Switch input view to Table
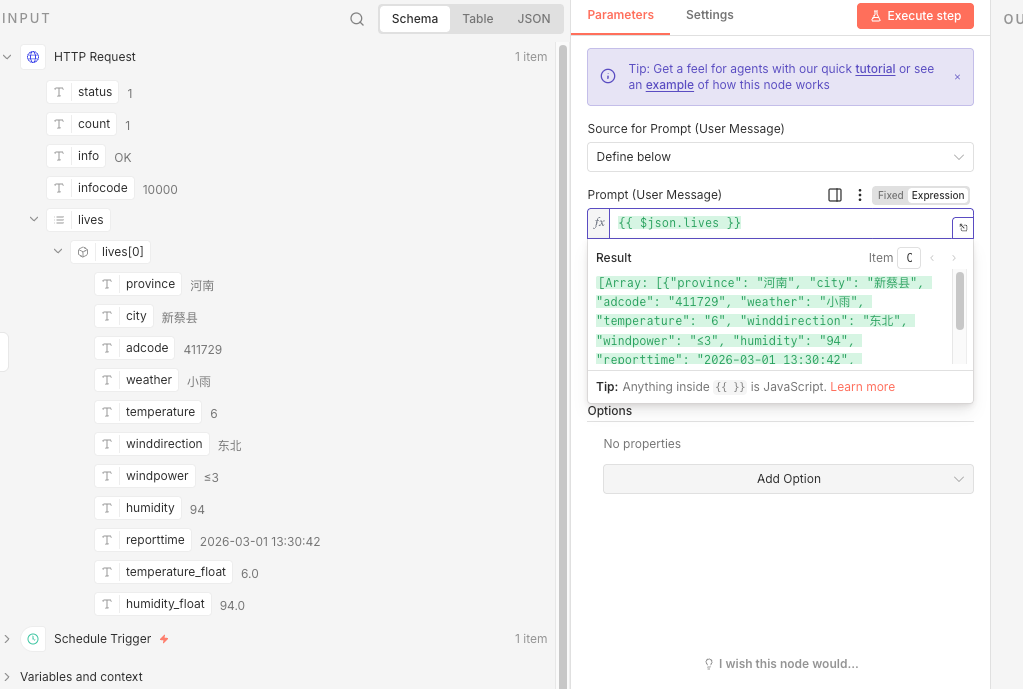 tap(478, 19)
